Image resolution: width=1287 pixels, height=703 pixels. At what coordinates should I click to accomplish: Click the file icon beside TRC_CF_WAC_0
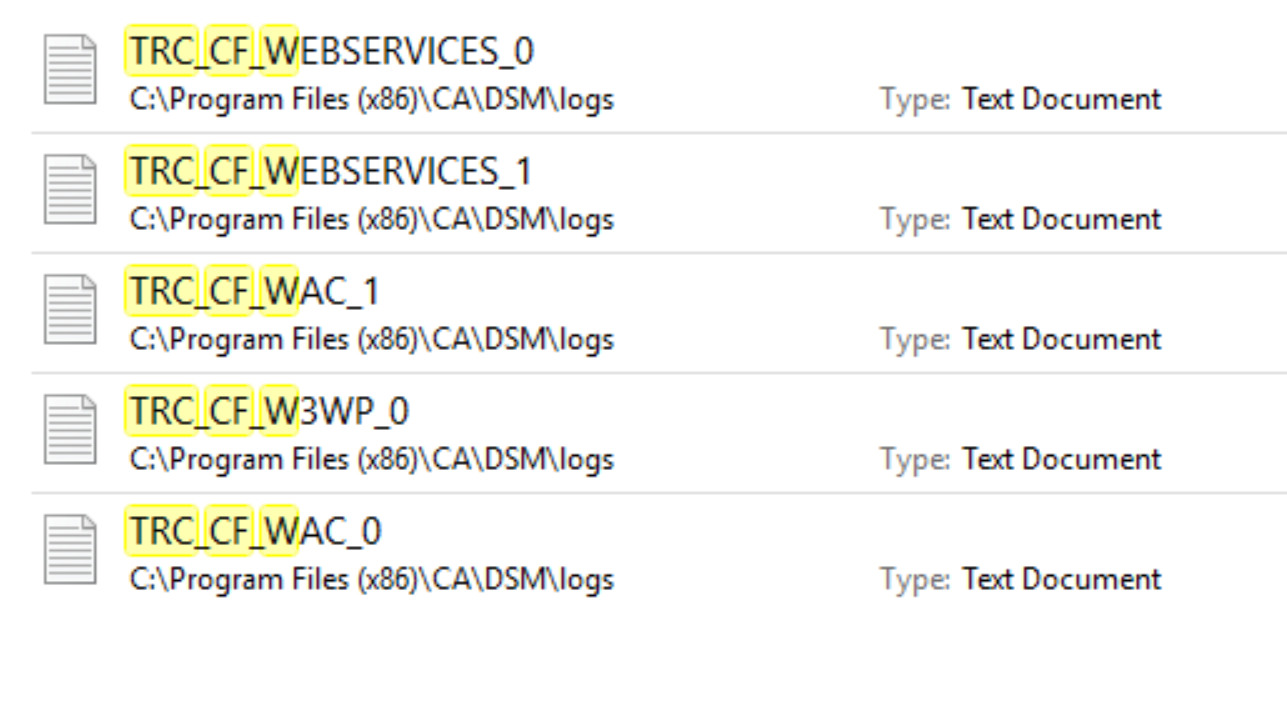[70, 550]
